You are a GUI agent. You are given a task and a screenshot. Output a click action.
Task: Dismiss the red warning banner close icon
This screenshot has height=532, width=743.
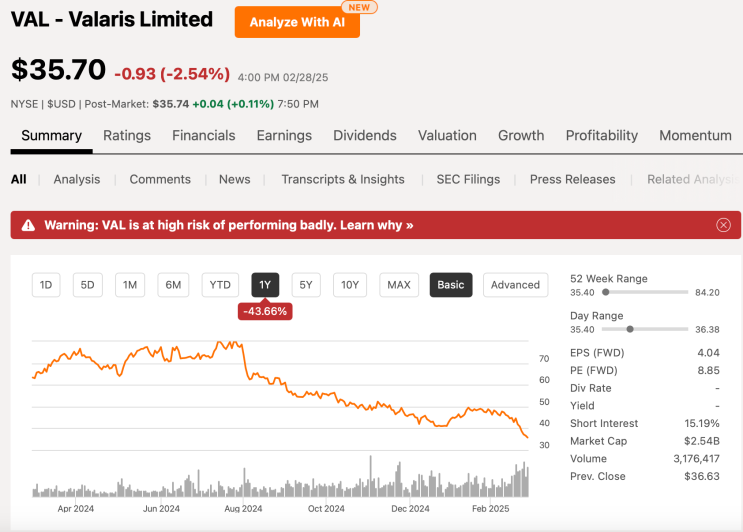[723, 225]
